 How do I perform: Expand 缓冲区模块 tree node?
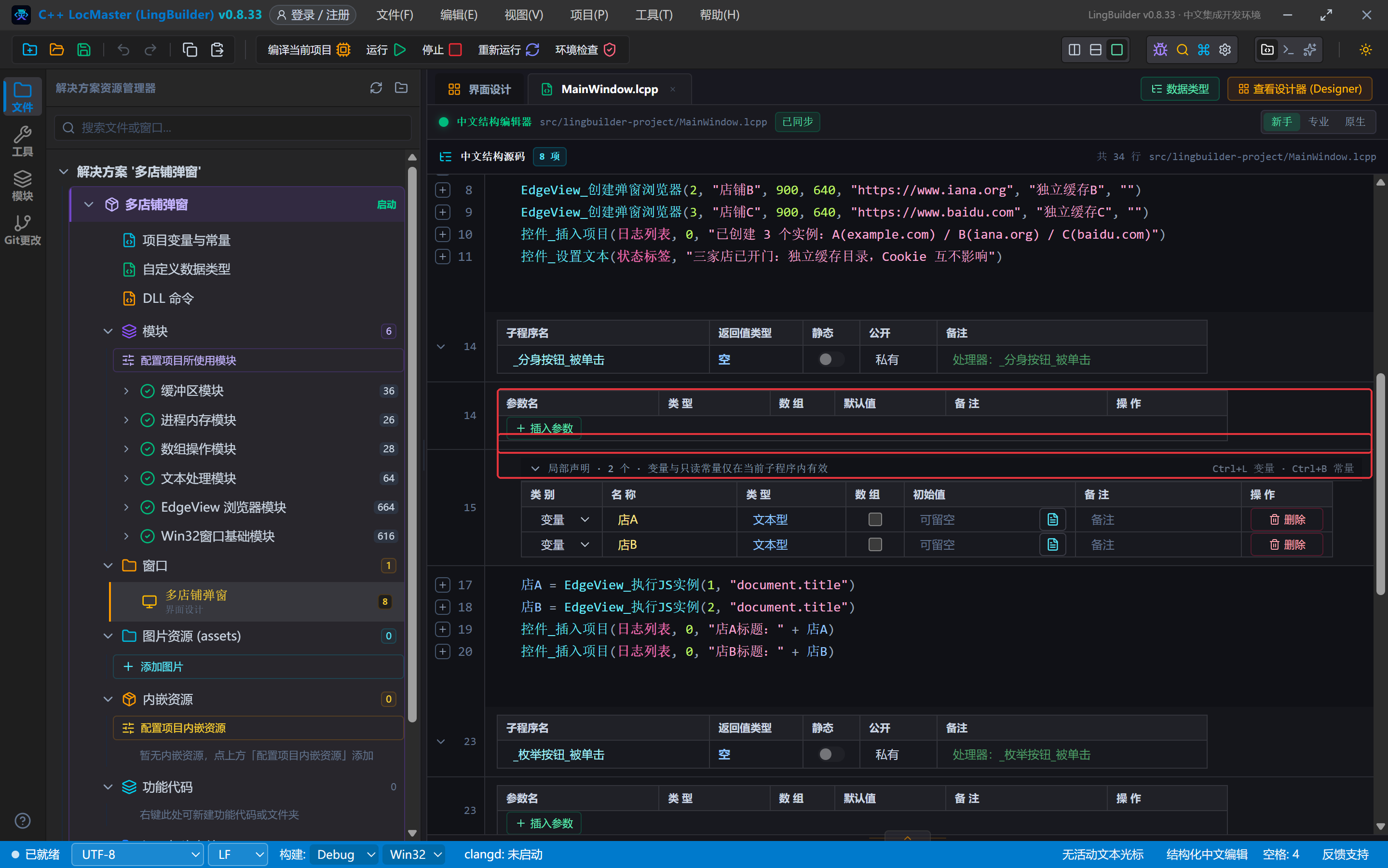[x=126, y=391]
